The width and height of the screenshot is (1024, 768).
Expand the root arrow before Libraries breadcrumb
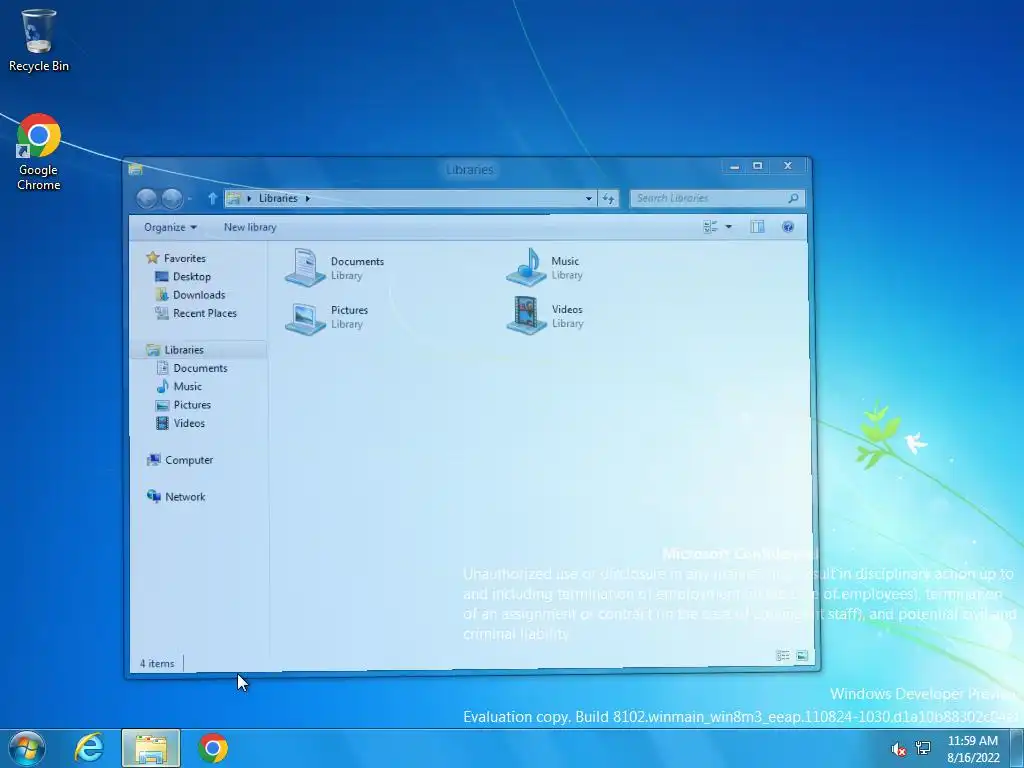tap(249, 198)
